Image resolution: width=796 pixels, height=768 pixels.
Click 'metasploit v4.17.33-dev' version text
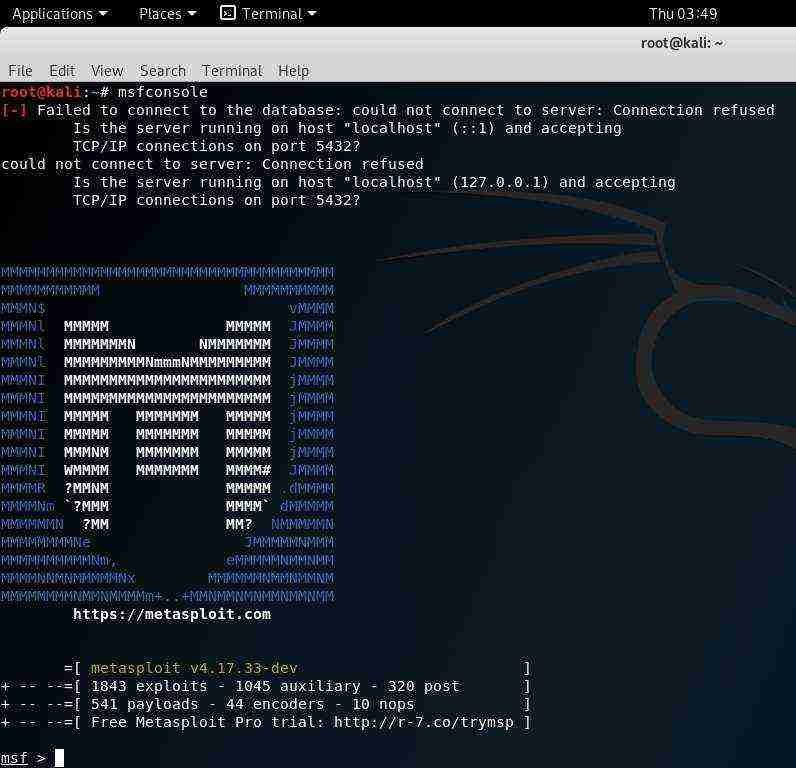tap(194, 668)
